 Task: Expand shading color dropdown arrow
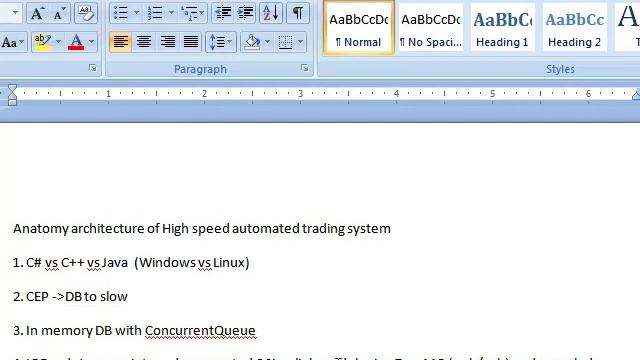tap(267, 42)
